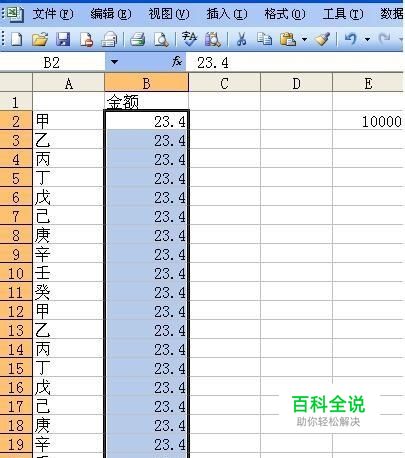Print the sheet using the Print icon
The image size is (405, 458).
138,39
